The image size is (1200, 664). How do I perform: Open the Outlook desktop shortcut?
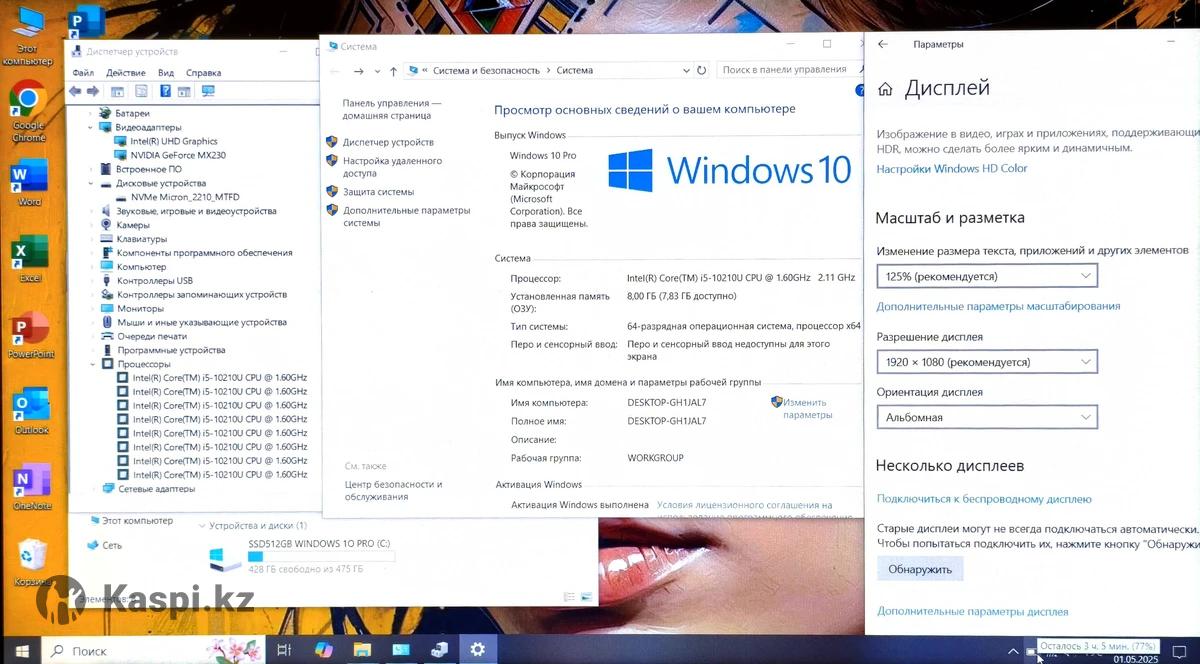(30, 412)
